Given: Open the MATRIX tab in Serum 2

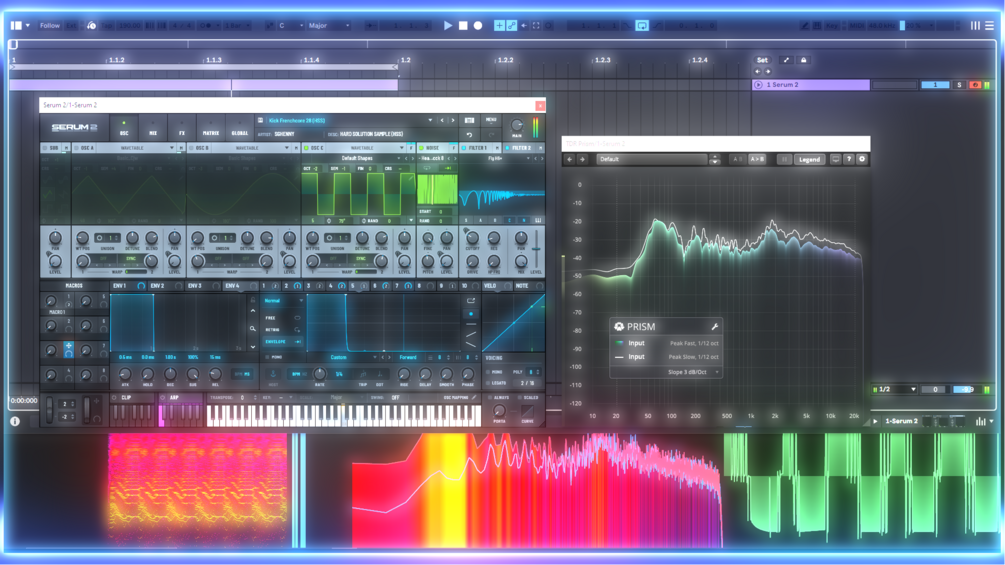Looking at the screenshot, I should click(211, 127).
